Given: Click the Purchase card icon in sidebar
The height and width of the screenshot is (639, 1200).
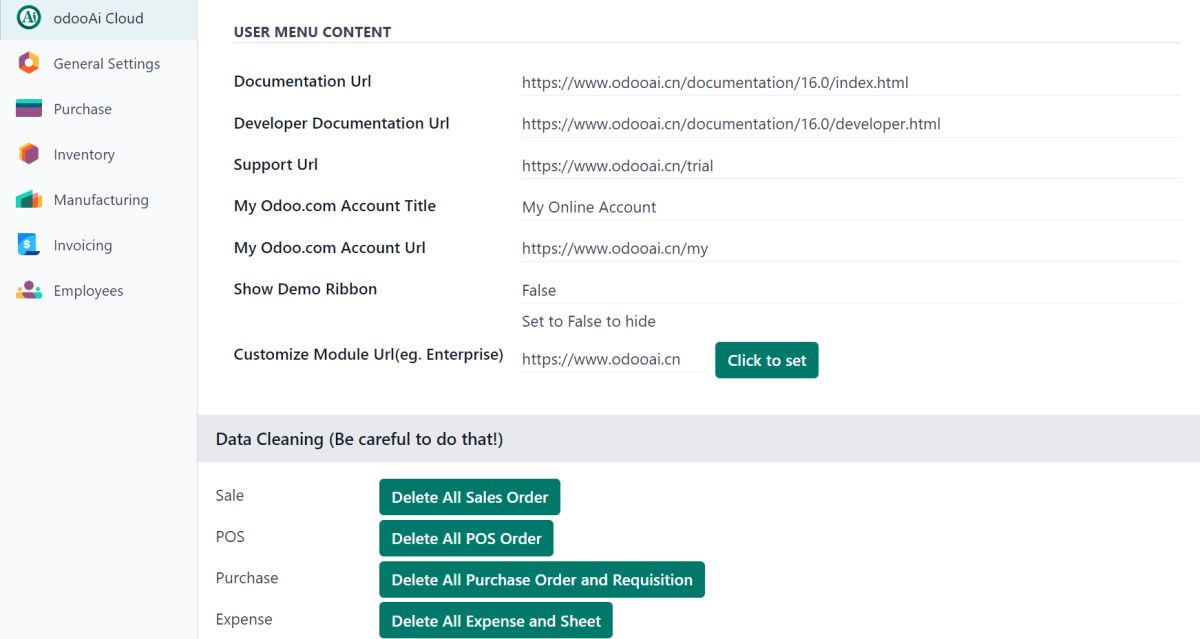Looking at the screenshot, I should tap(29, 109).
